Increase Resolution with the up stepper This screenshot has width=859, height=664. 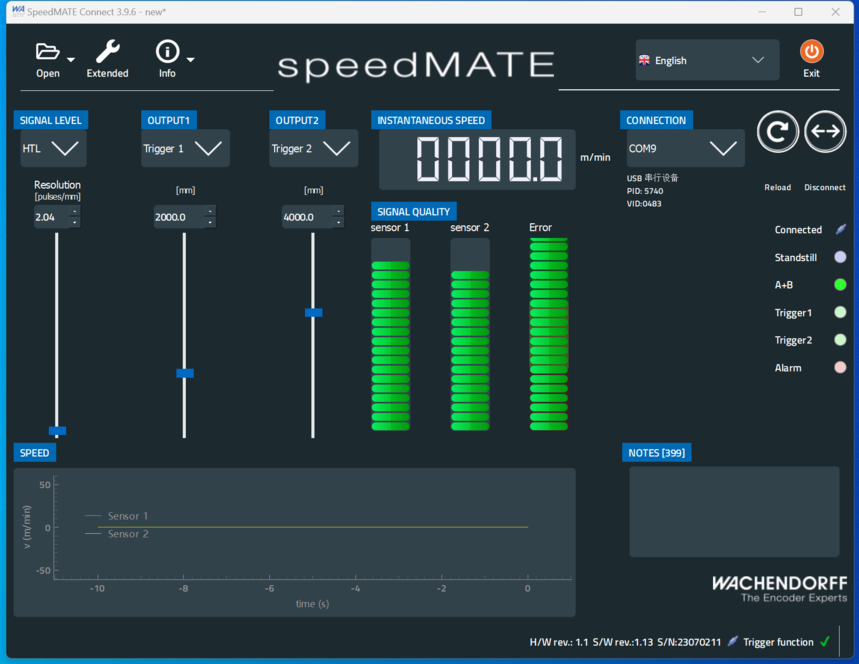point(75,211)
